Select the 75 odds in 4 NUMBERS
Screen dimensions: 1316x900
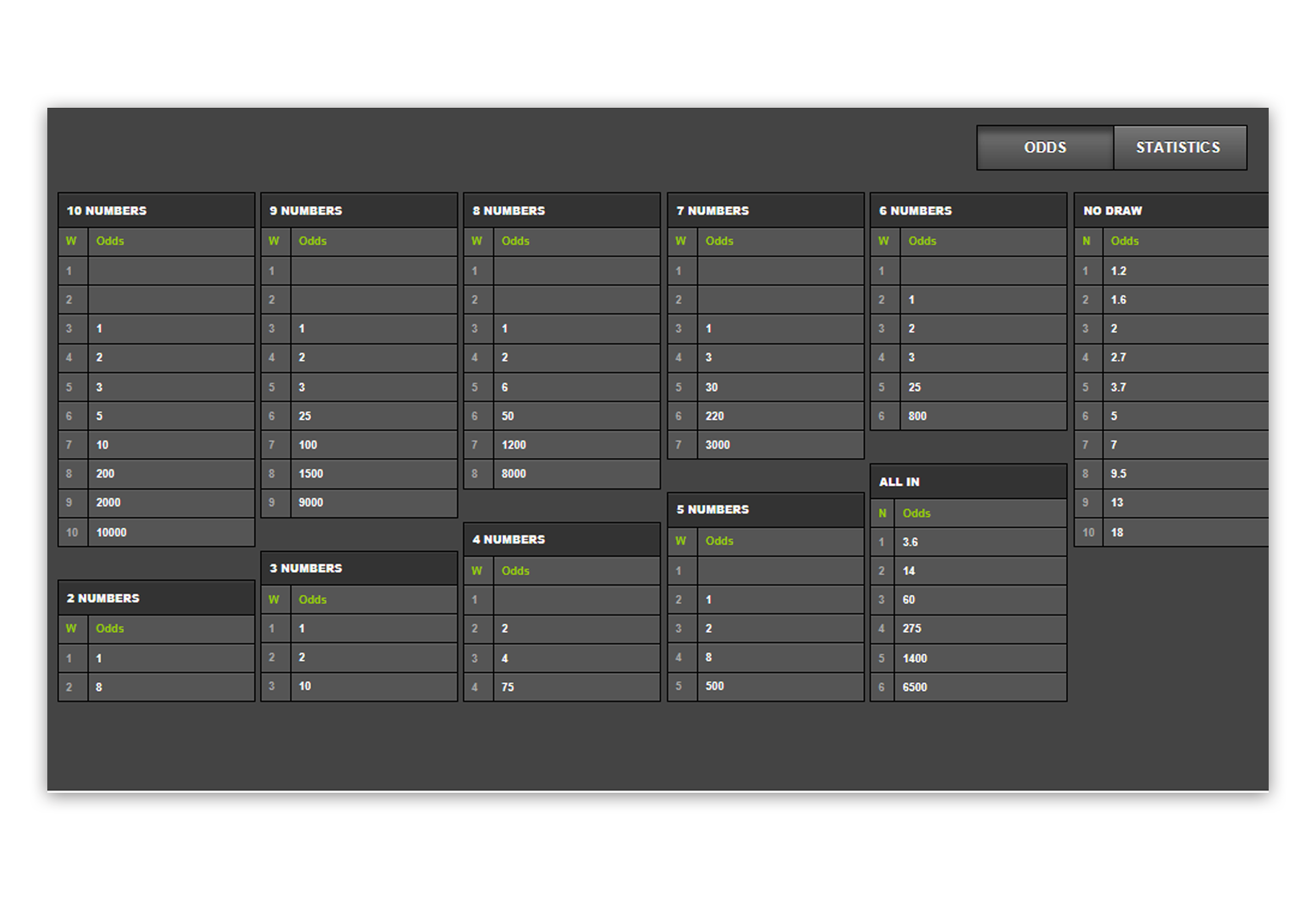point(577,688)
